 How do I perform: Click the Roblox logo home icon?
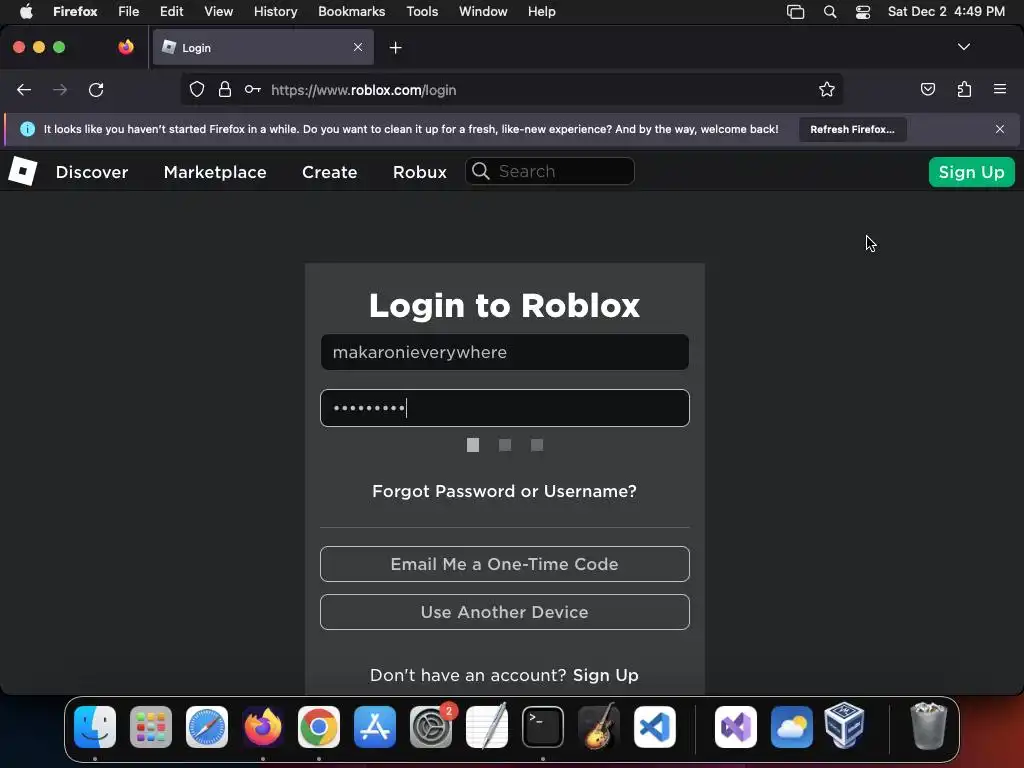[22, 171]
